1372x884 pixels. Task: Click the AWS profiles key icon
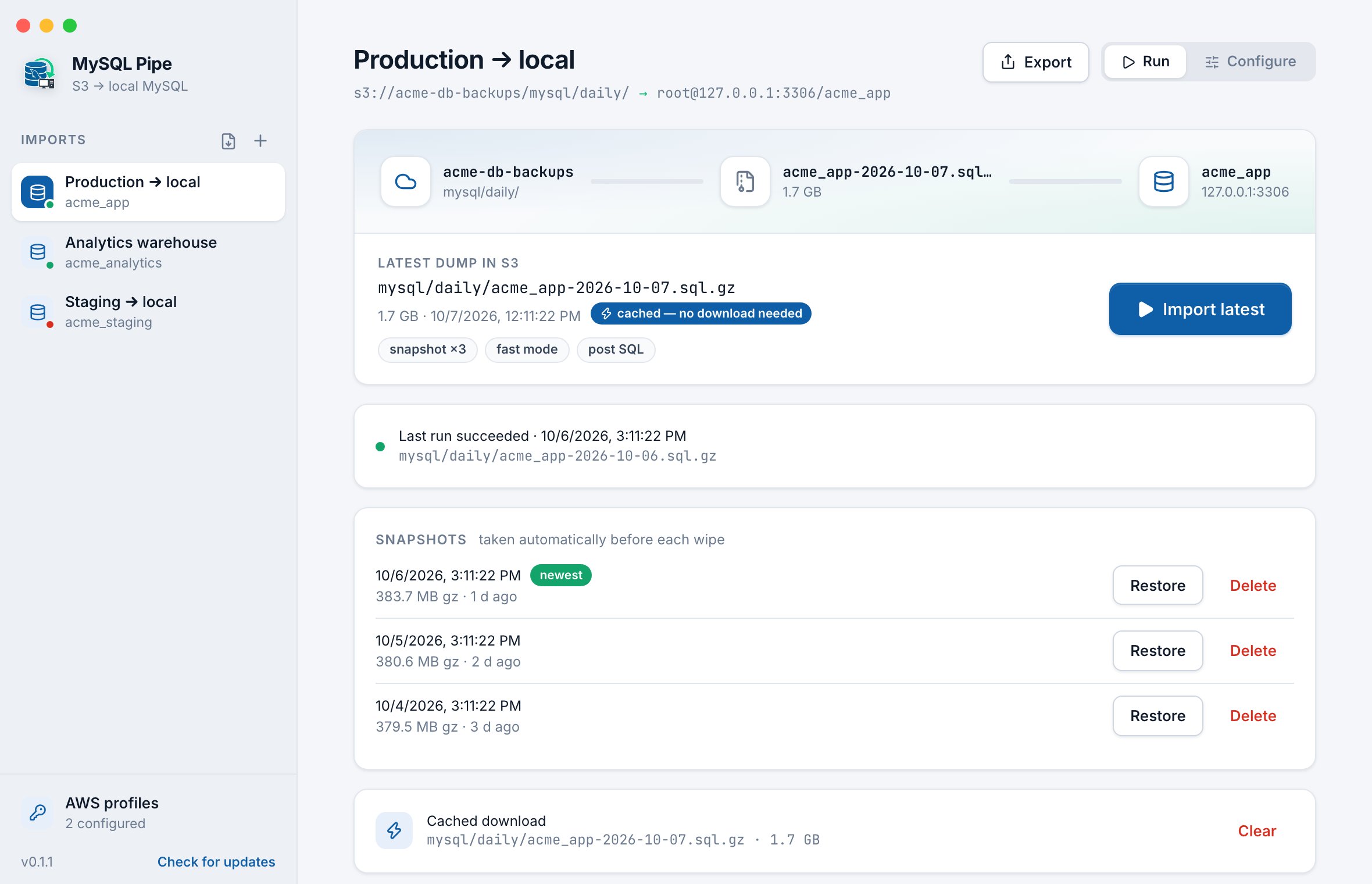pos(38,812)
